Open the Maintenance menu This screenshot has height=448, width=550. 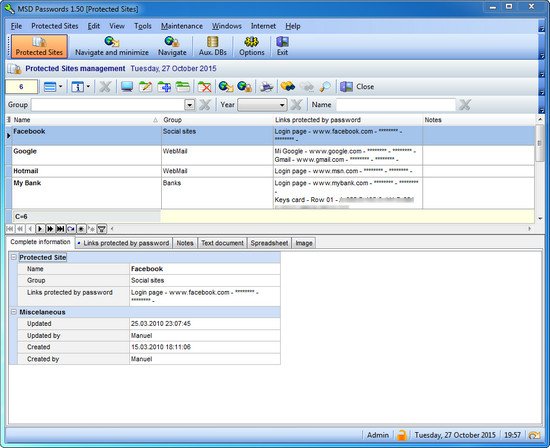[182, 26]
